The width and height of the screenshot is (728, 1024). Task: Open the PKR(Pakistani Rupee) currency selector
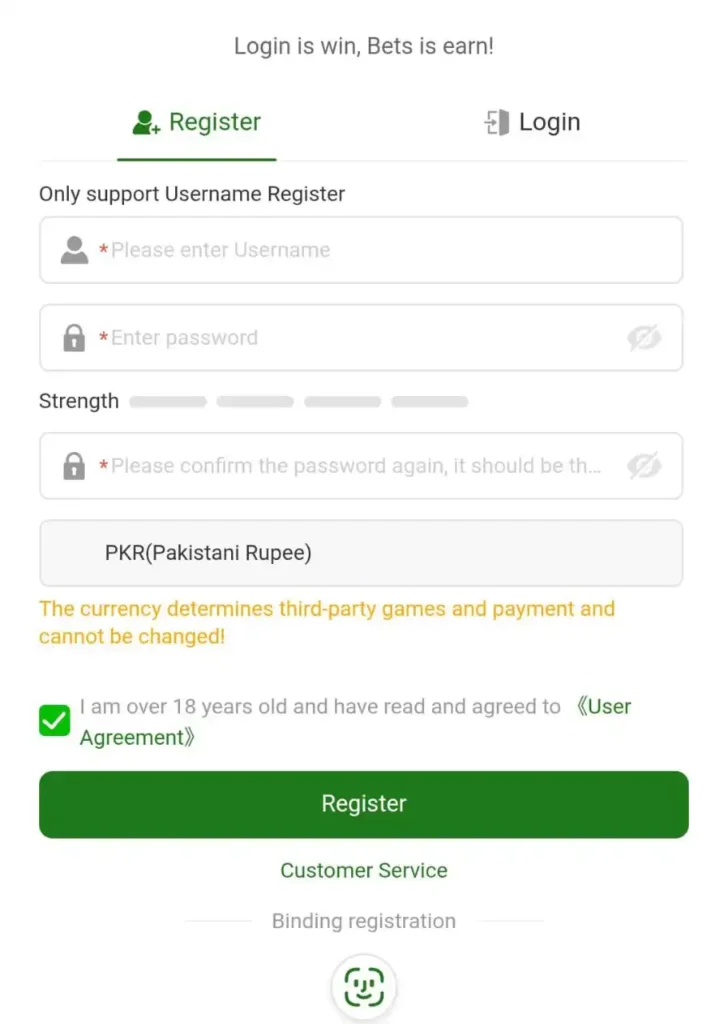[361, 553]
